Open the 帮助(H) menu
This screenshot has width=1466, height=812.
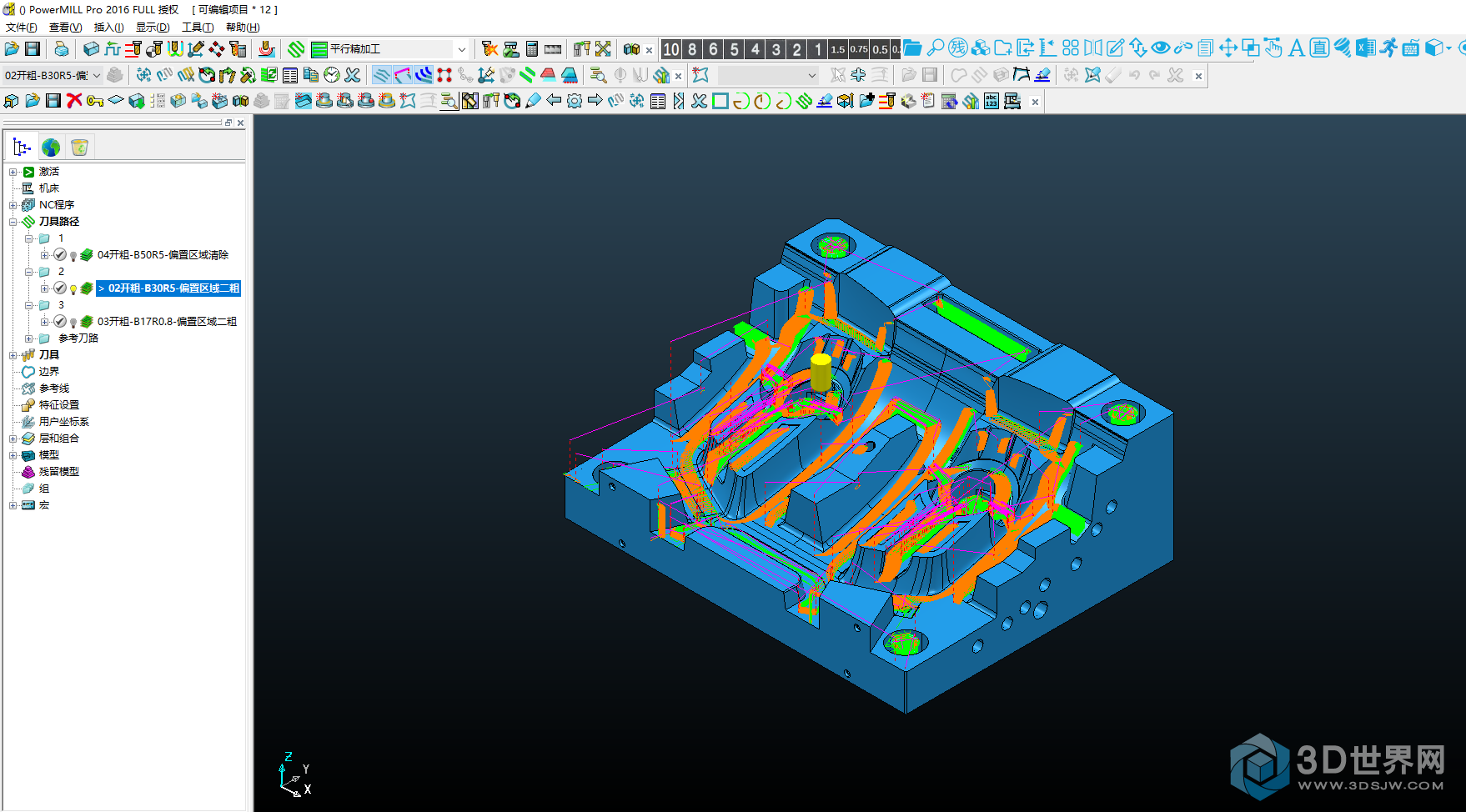243,28
